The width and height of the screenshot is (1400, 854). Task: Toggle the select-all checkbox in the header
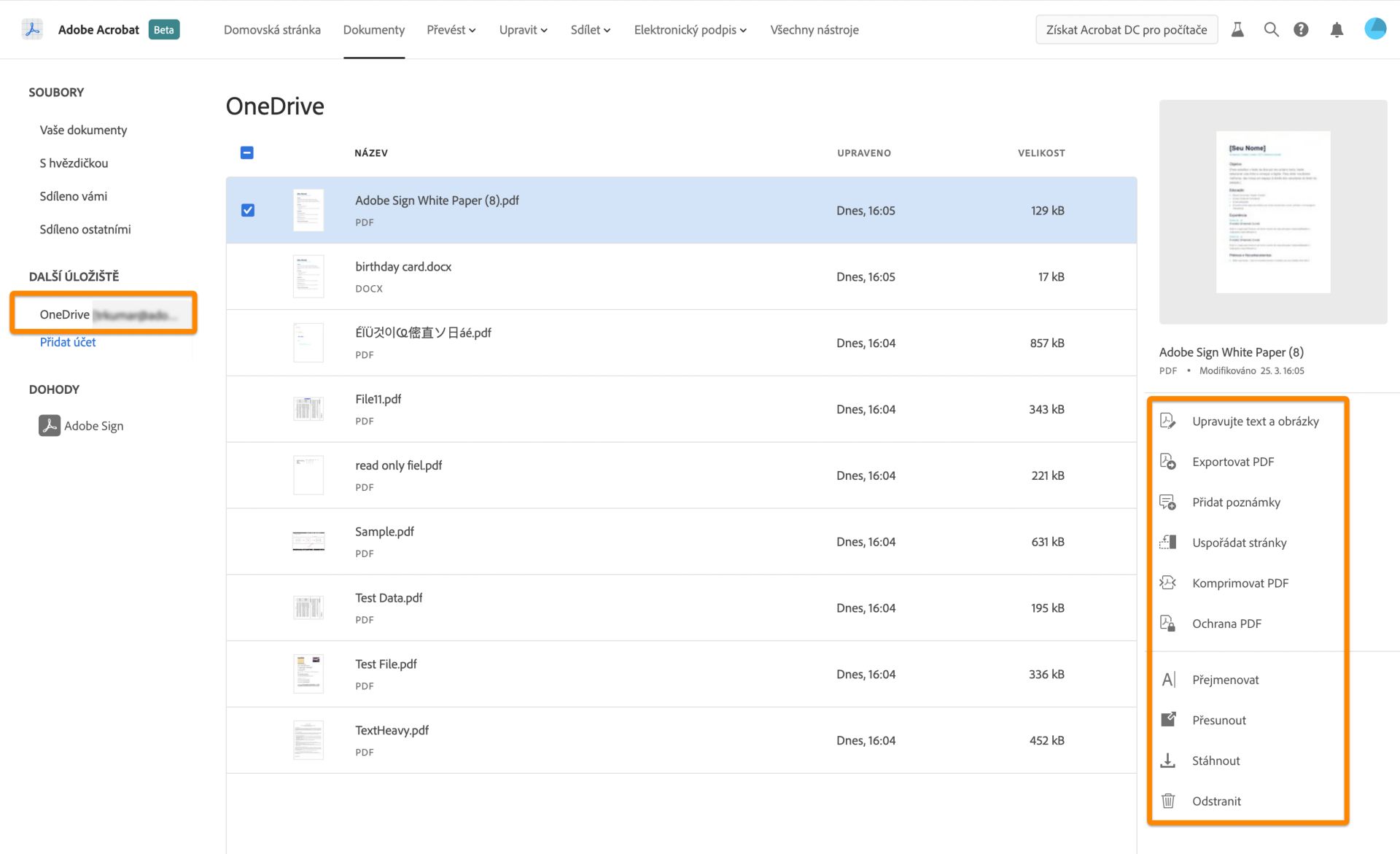click(247, 152)
